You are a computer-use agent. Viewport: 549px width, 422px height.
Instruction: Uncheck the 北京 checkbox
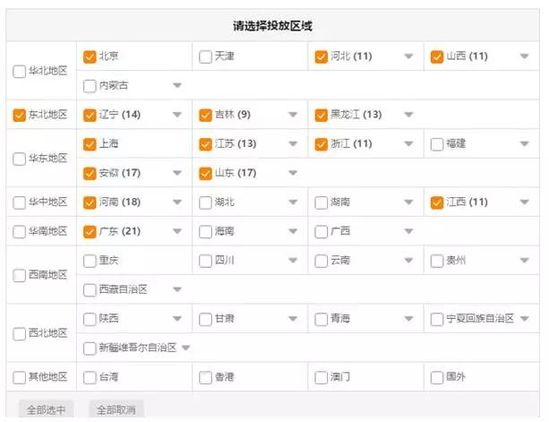coord(90,57)
